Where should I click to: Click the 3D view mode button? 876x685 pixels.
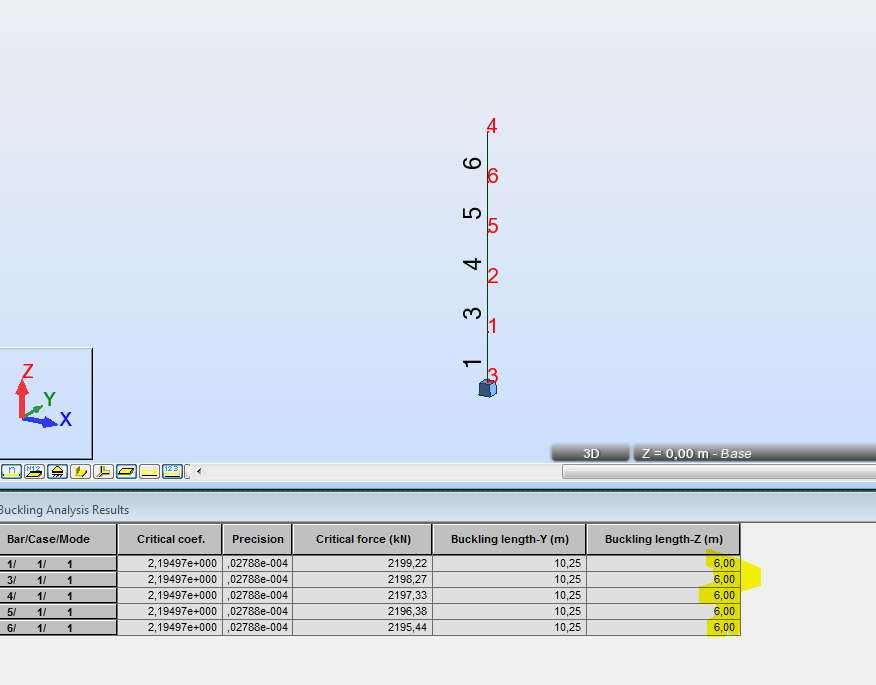pos(591,453)
